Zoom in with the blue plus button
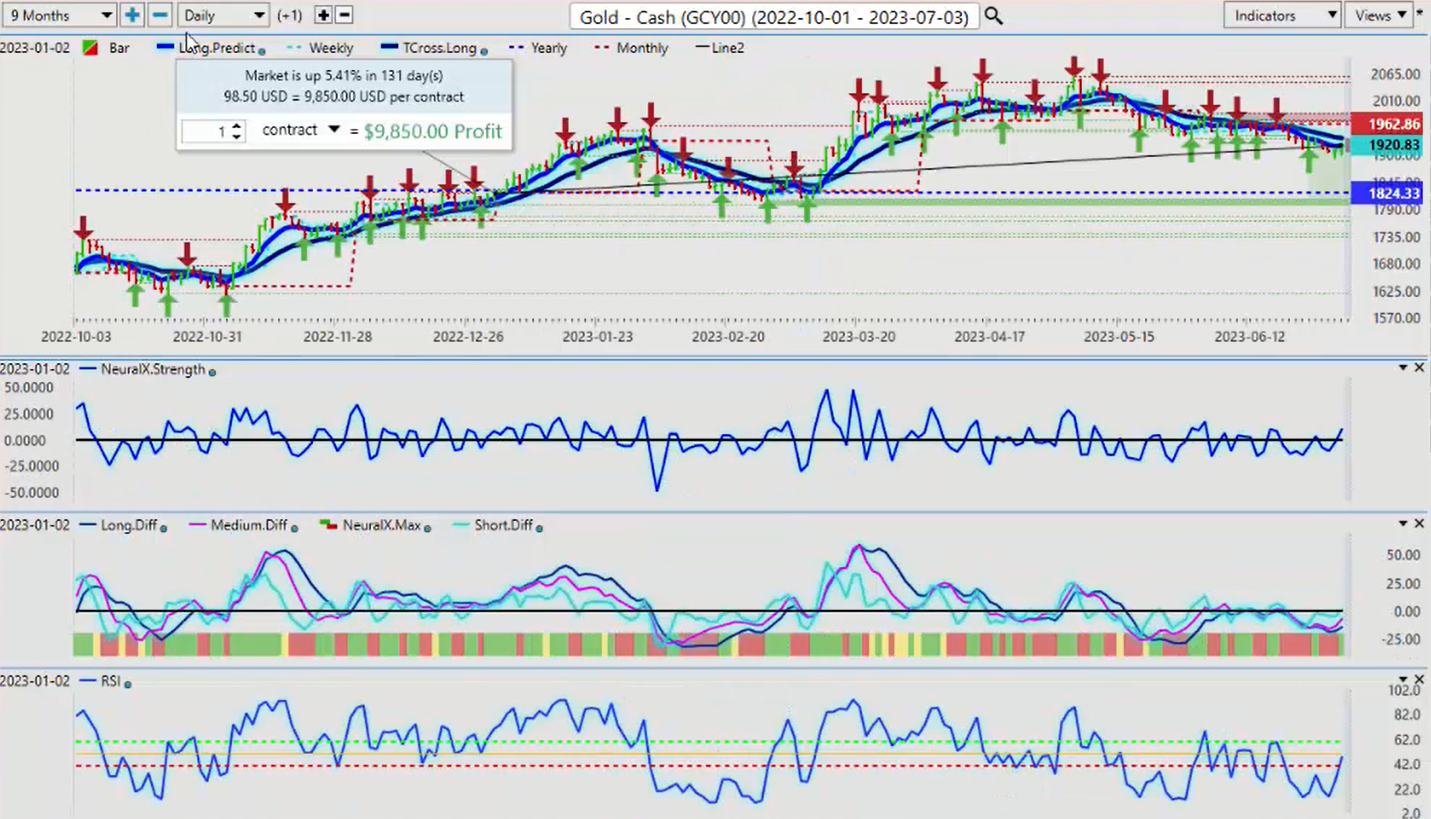 [132, 15]
